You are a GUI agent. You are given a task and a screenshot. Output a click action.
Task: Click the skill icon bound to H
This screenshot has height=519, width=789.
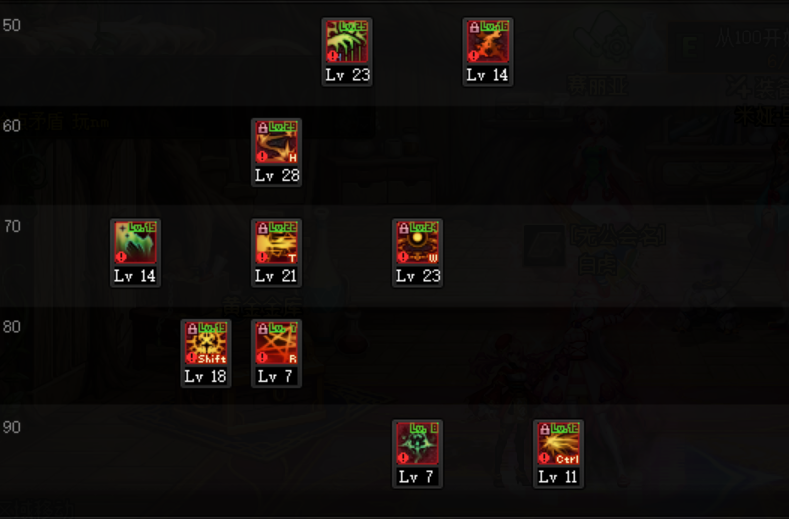[x=276, y=142]
